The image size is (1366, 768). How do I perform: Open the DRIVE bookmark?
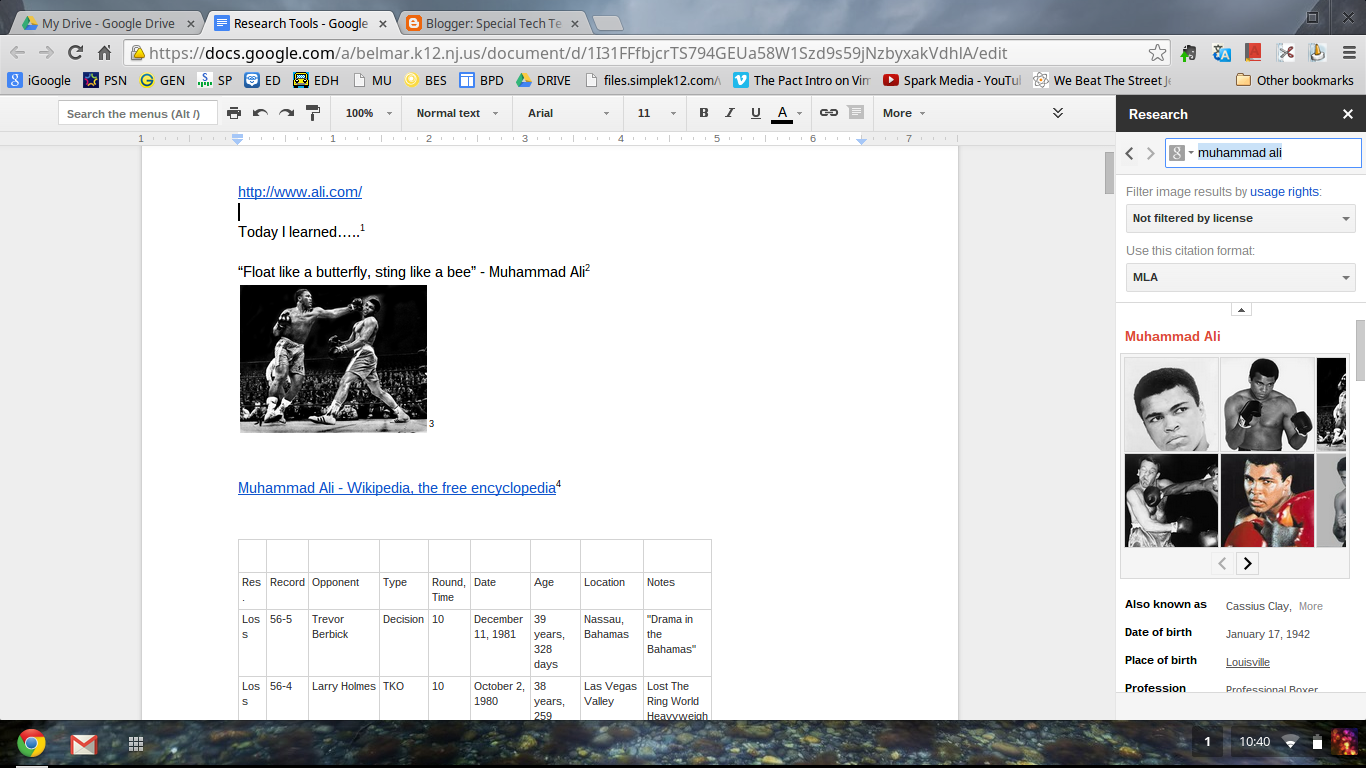click(x=543, y=80)
